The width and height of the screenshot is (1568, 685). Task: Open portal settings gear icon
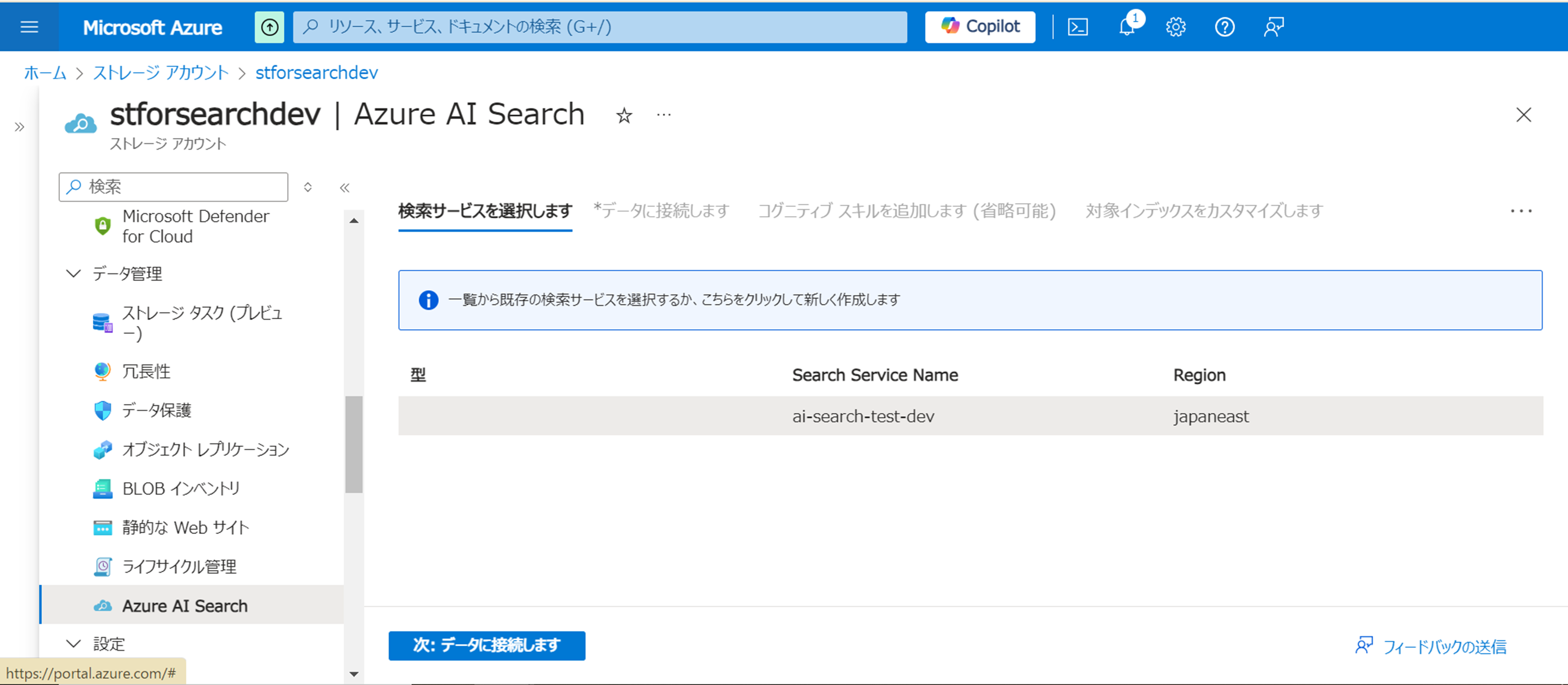[1175, 27]
